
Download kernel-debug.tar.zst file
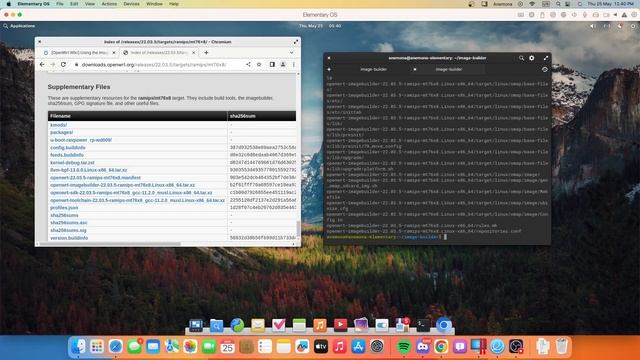(72, 162)
